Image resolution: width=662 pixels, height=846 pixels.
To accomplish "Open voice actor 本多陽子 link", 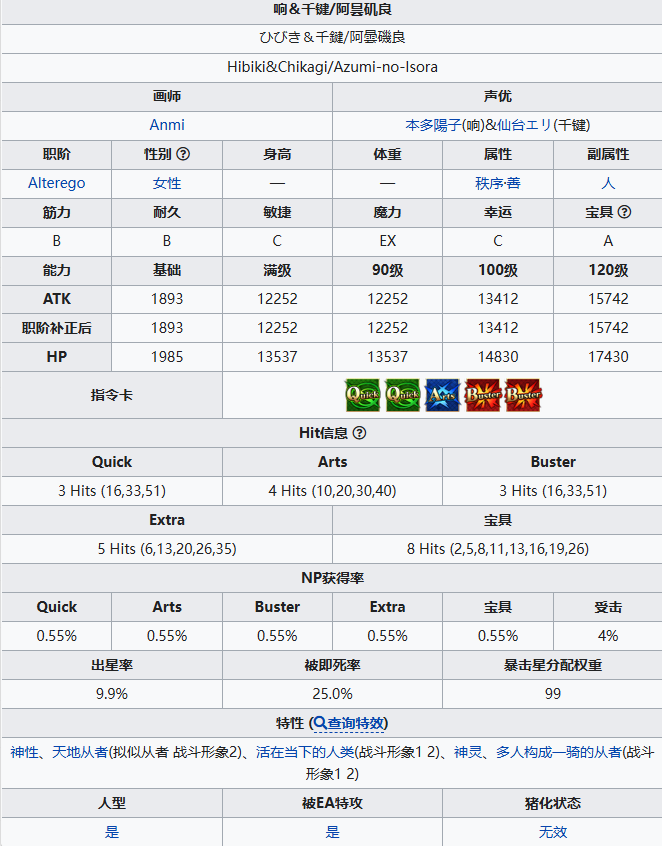I will (x=433, y=125).
